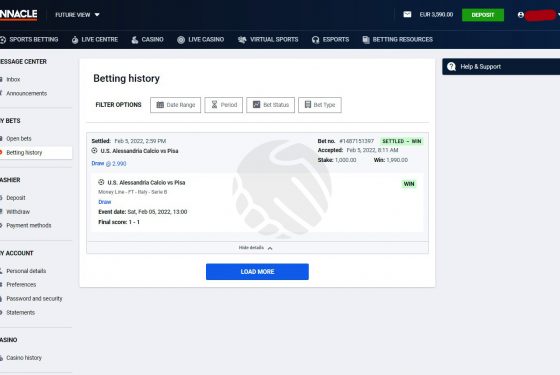Open the Future View dropdown
This screenshot has width=560, height=375.
coord(77,15)
